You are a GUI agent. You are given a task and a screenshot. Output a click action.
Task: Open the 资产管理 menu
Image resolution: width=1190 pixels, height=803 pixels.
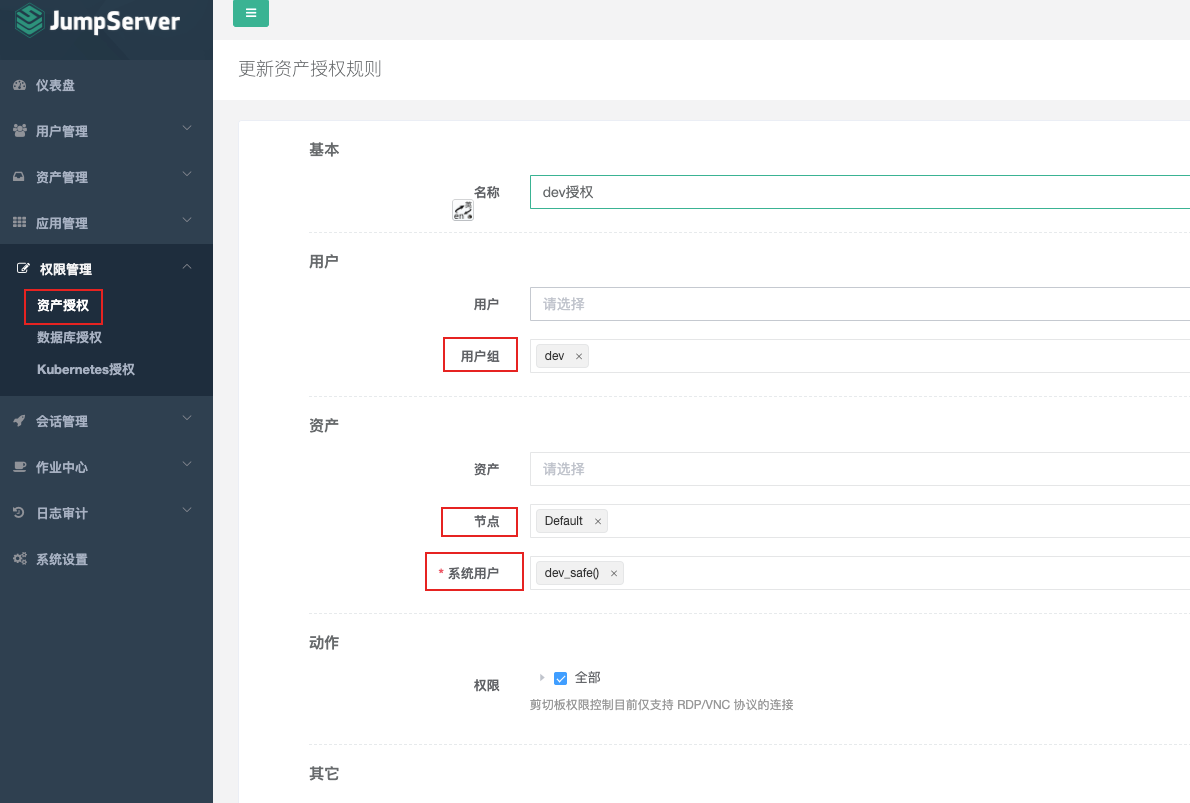click(x=106, y=177)
